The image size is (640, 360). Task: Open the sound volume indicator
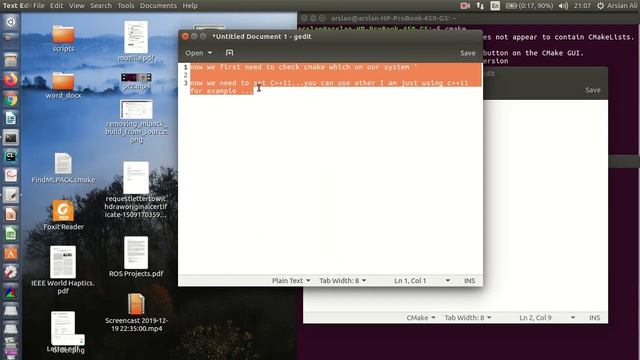pos(563,6)
